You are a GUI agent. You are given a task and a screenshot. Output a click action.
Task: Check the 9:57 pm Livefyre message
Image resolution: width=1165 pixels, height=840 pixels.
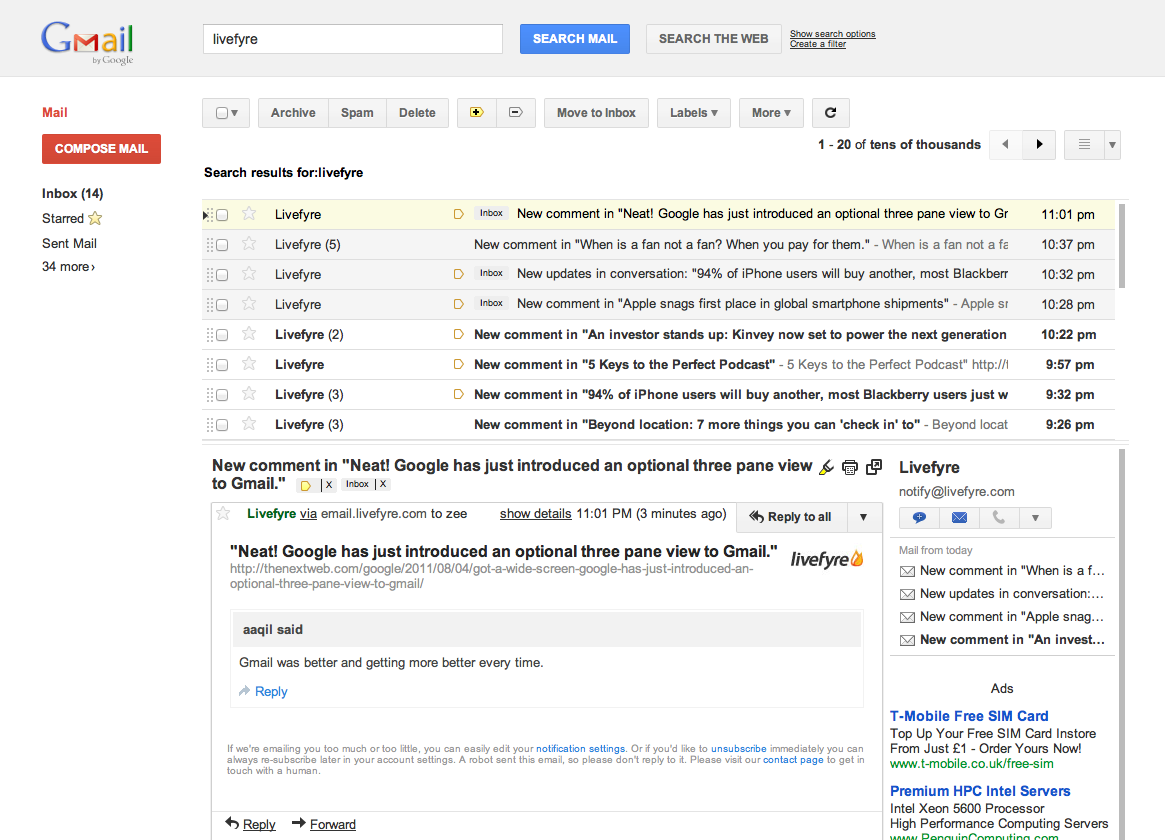tap(221, 365)
